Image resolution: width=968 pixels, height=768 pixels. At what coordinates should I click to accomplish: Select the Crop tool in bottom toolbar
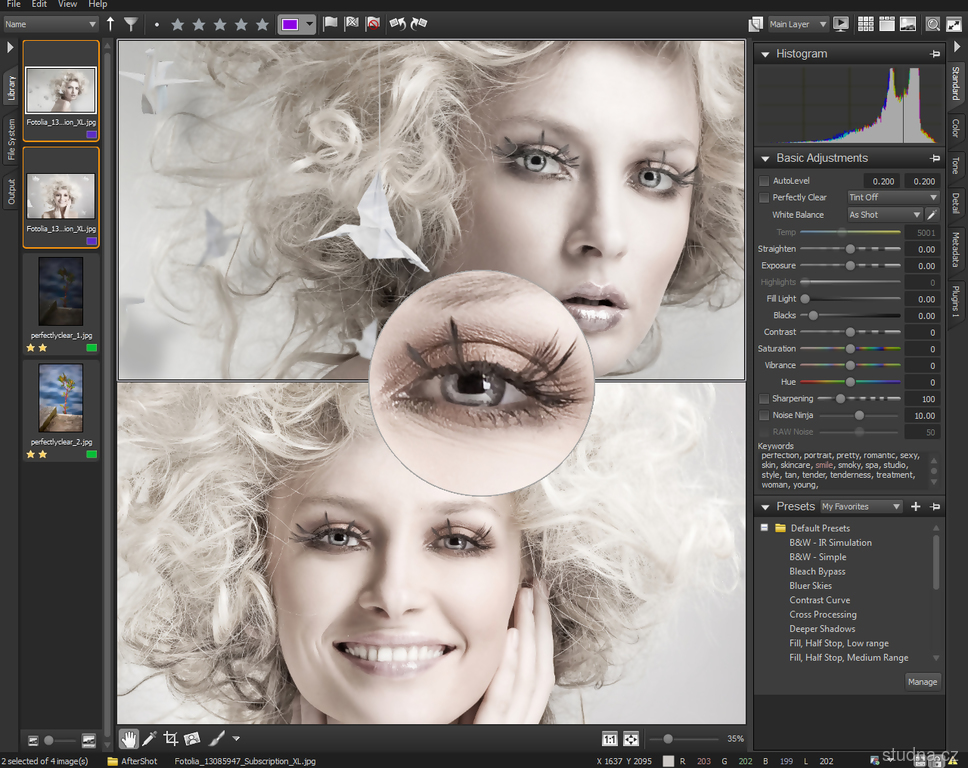[x=170, y=739]
